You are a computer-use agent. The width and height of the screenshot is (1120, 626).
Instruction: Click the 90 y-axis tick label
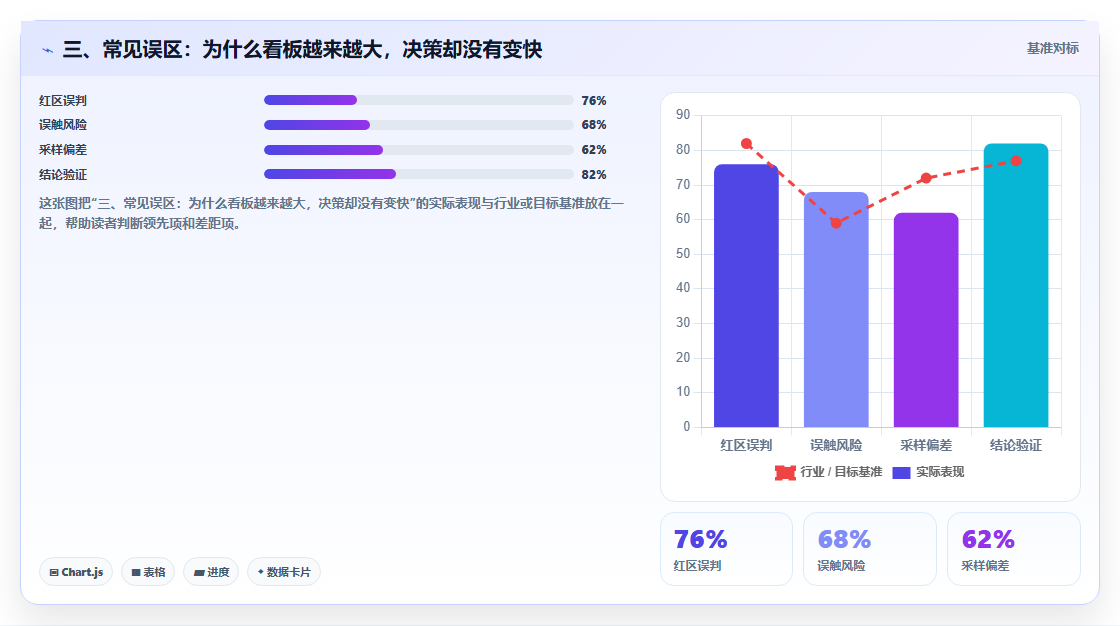(683, 115)
